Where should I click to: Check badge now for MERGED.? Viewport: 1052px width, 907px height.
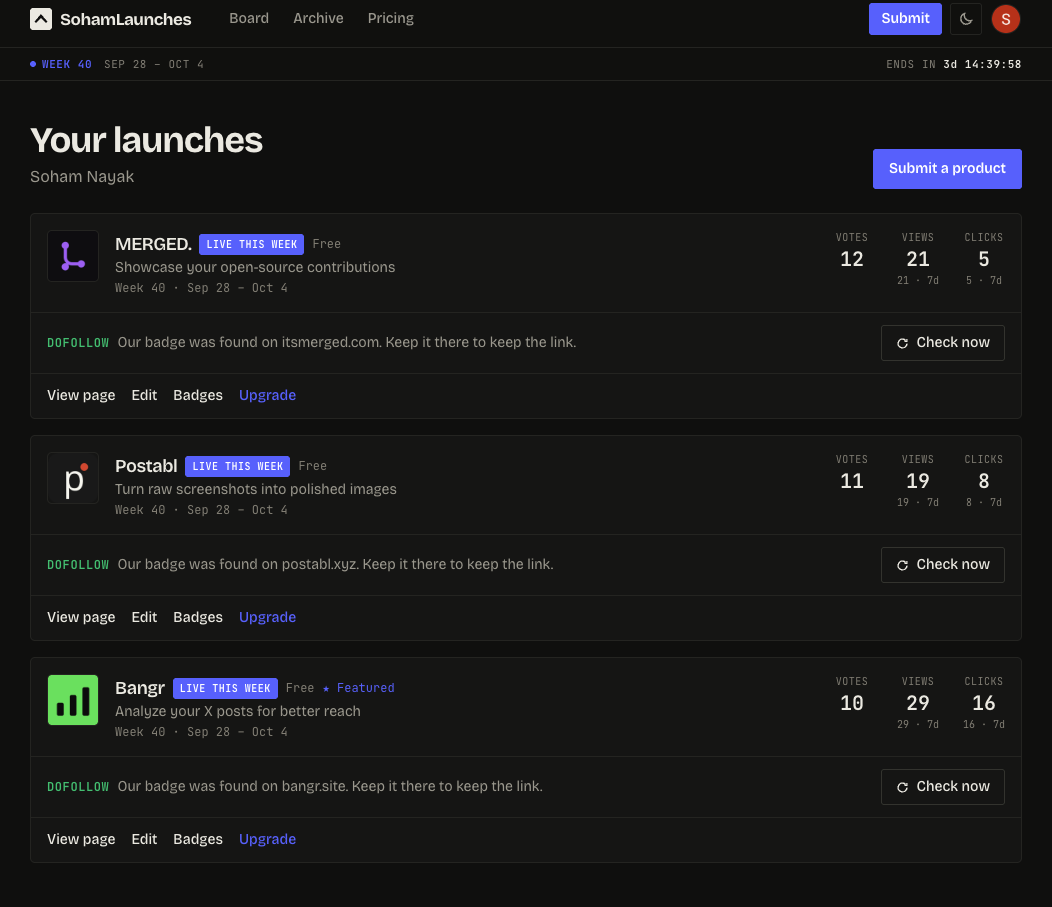[943, 343]
